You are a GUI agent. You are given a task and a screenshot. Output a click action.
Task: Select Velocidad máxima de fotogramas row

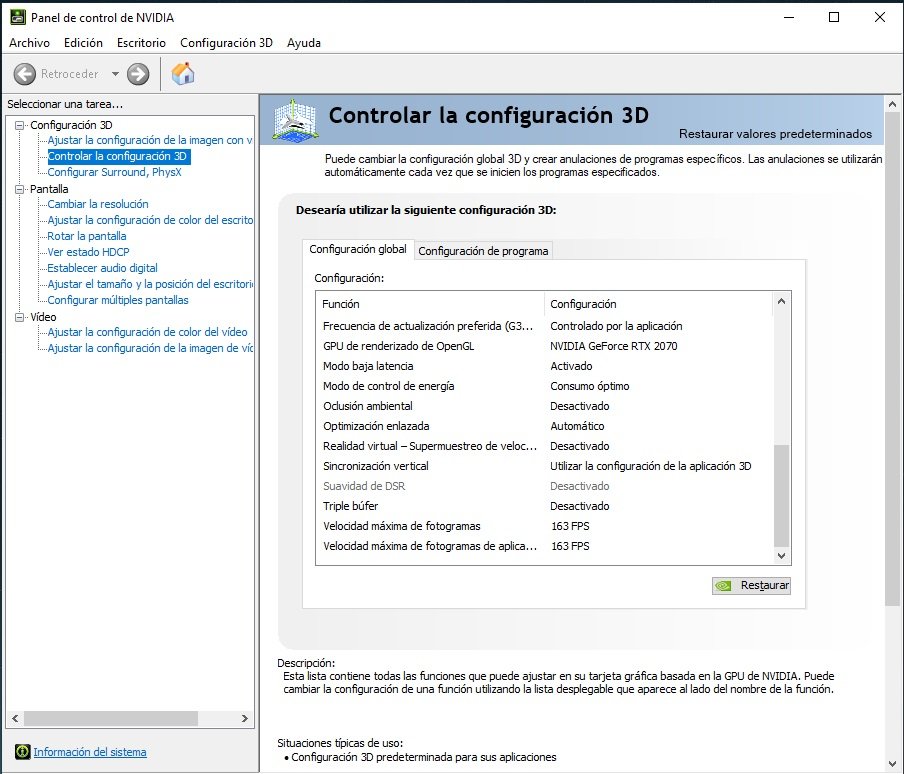tap(544, 526)
